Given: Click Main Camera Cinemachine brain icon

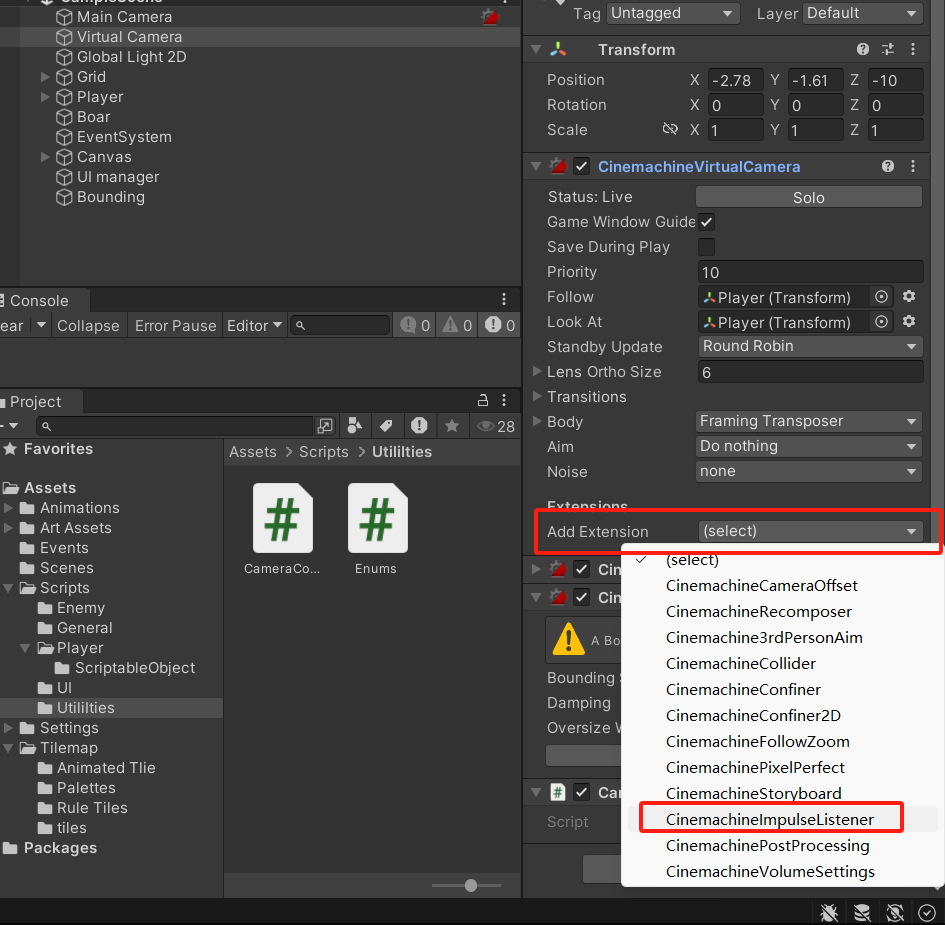Looking at the screenshot, I should (x=491, y=17).
